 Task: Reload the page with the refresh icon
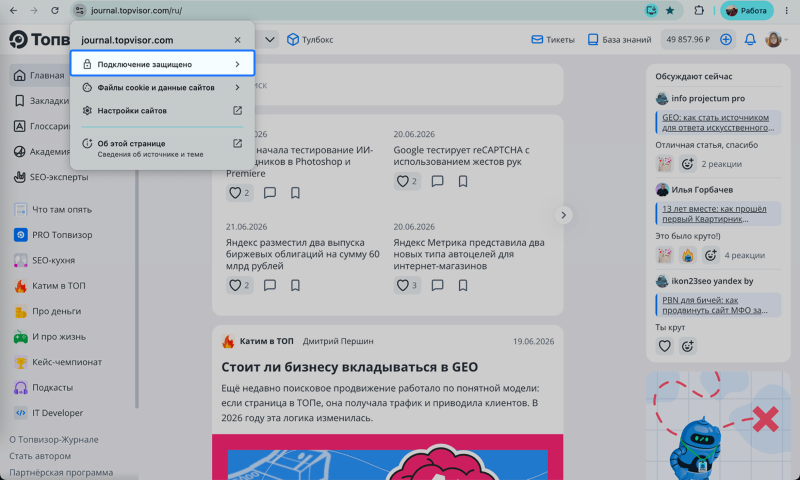pos(55,10)
